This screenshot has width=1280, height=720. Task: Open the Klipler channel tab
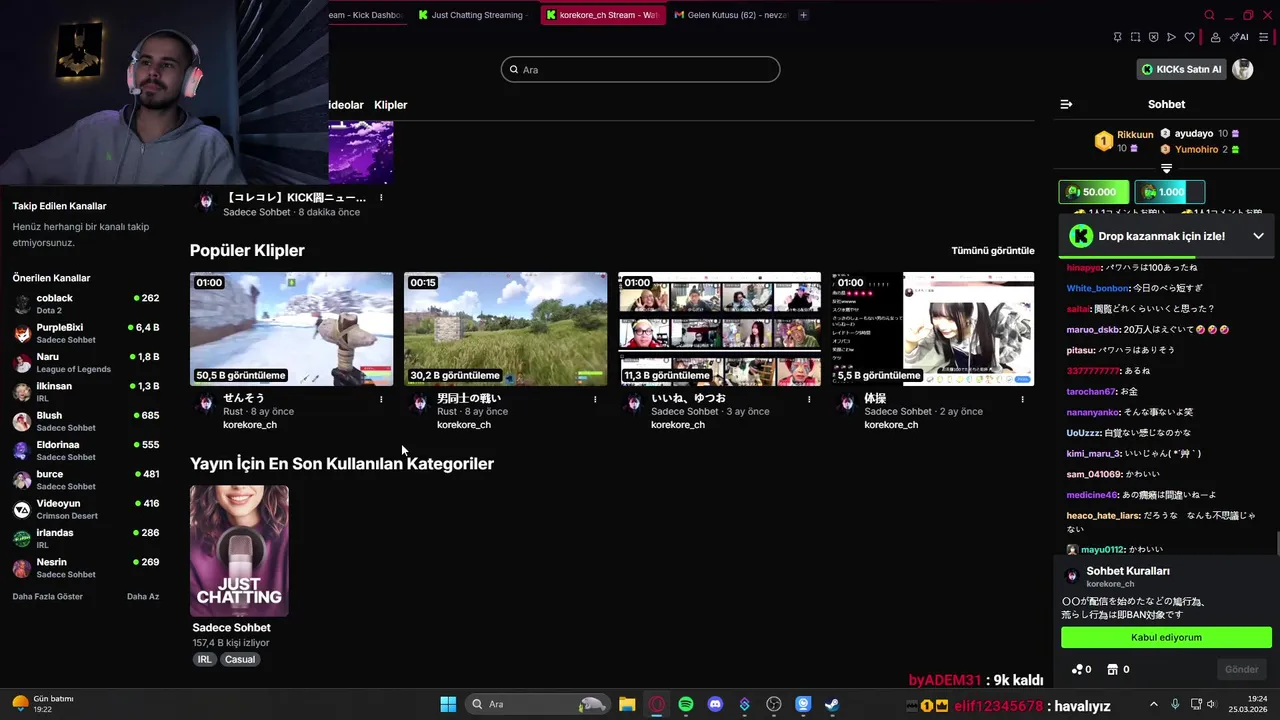click(x=391, y=105)
